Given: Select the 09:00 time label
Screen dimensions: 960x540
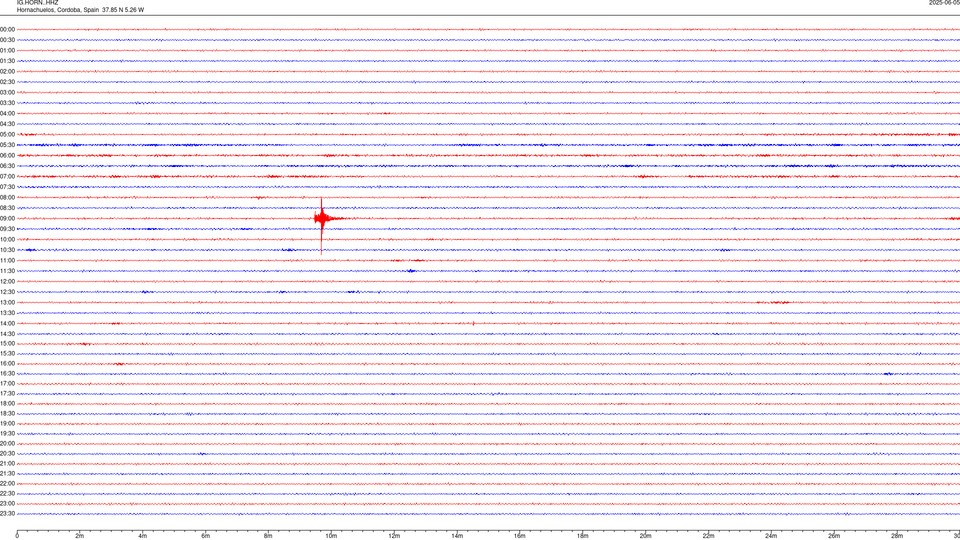Looking at the screenshot, I should coord(7,219).
